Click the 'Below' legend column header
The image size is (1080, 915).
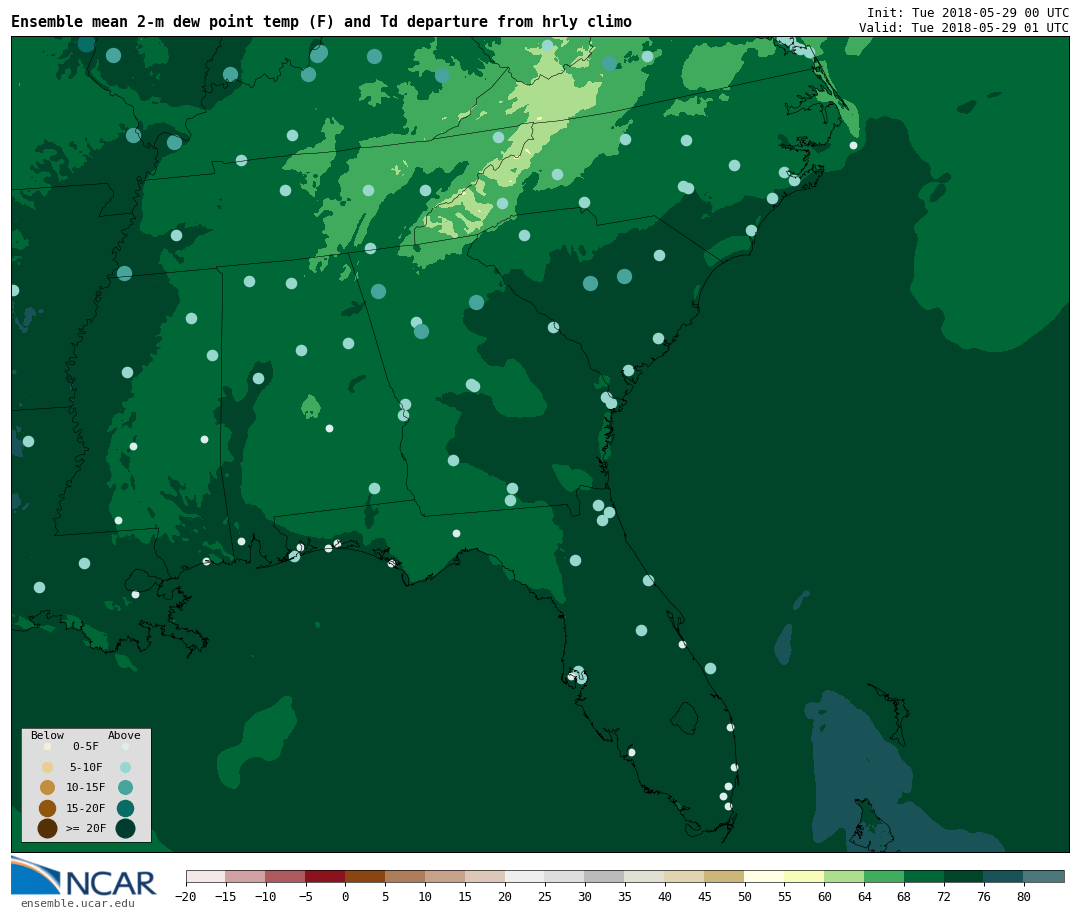pyautogui.click(x=47, y=736)
